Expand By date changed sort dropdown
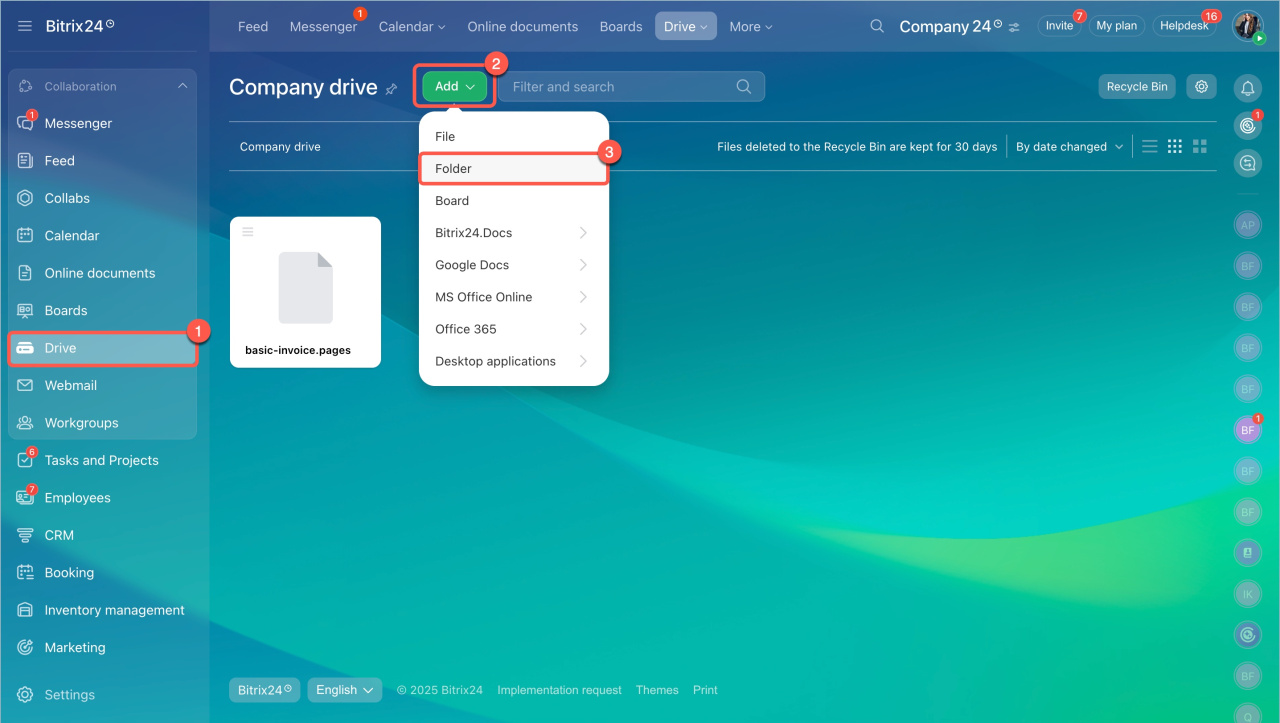This screenshot has height=723, width=1280. click(x=1061, y=147)
